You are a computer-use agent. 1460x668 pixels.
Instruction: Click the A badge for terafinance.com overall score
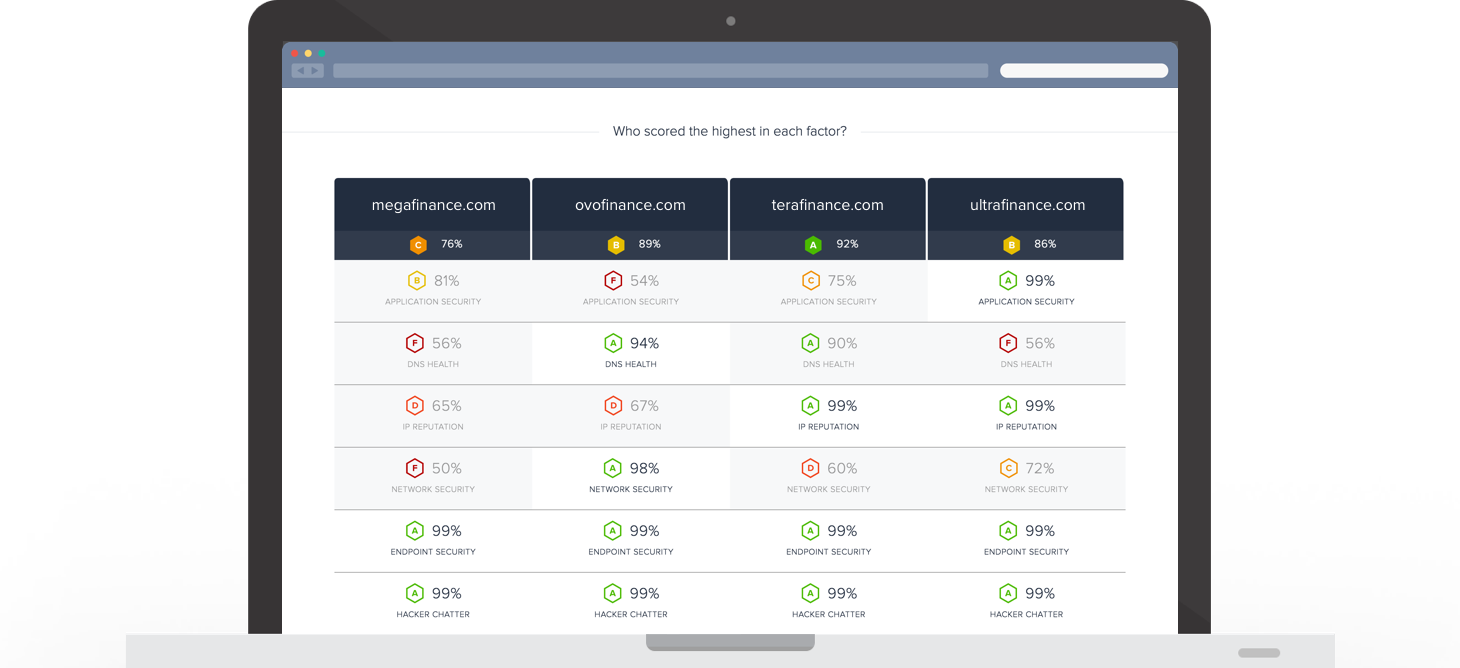tap(812, 243)
